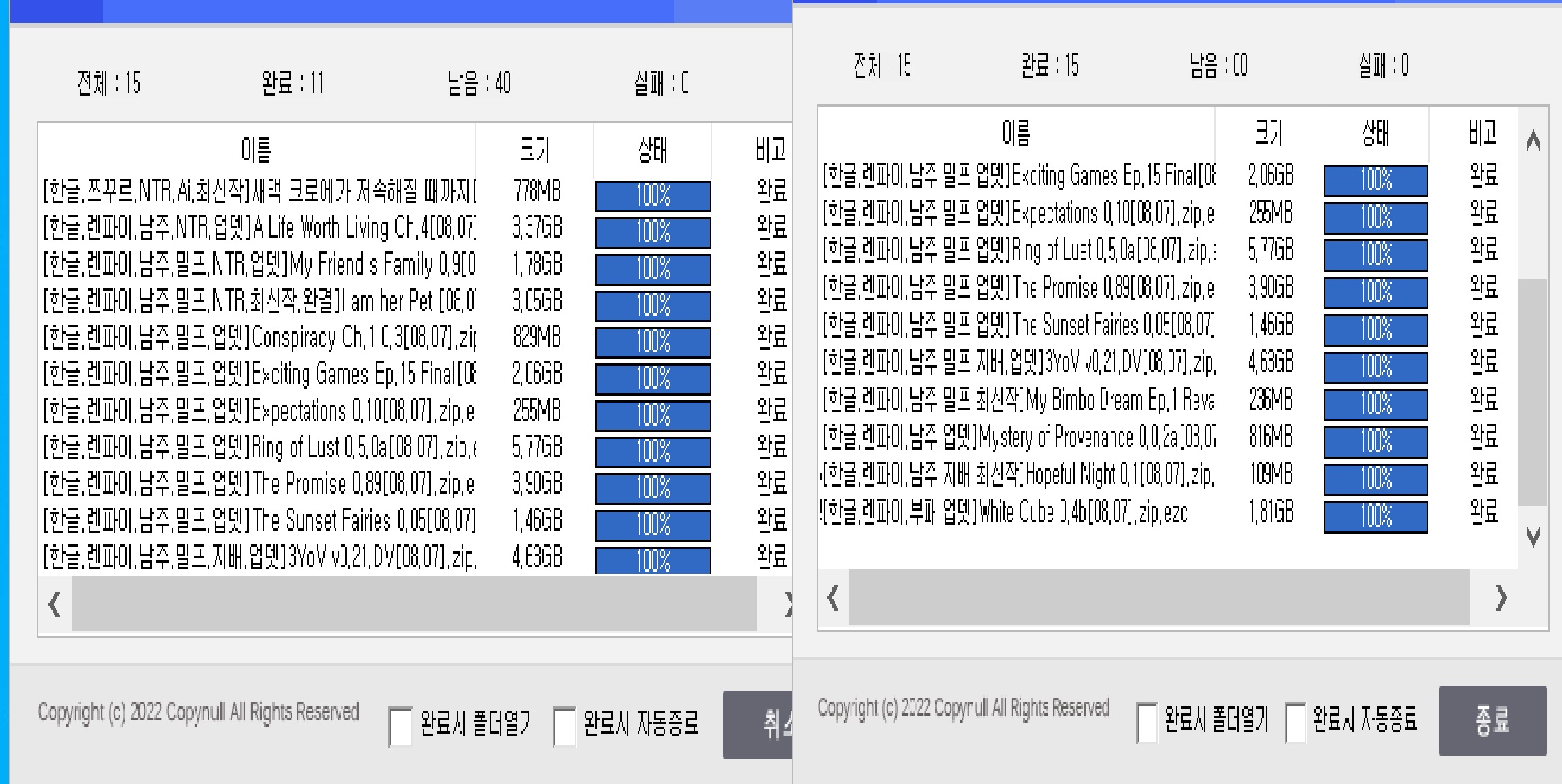Image resolution: width=1562 pixels, height=784 pixels.
Task: Click left panel horizontal scroll left arrow
Action: pos(55,605)
